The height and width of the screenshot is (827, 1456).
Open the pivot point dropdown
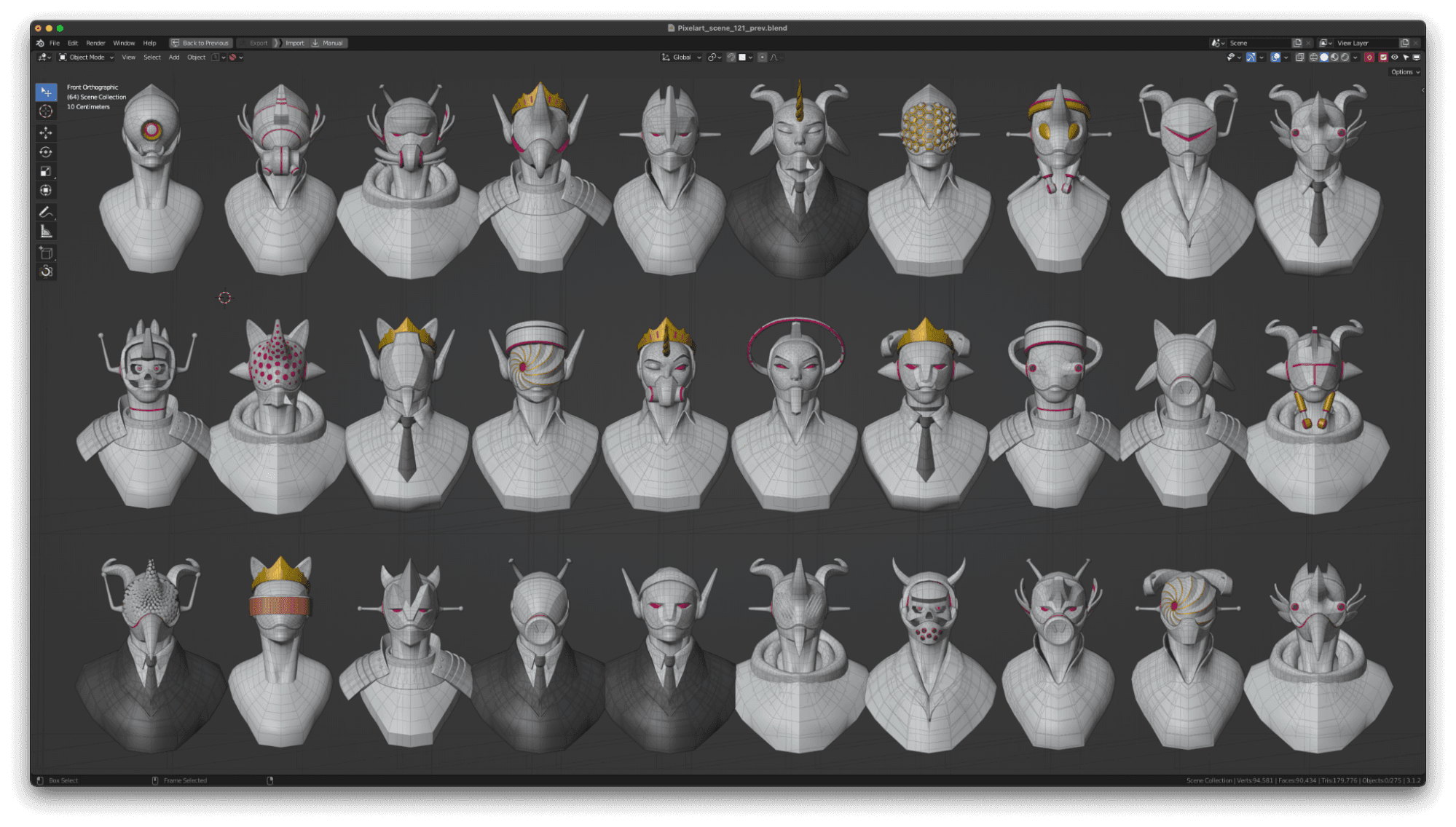pos(715,58)
